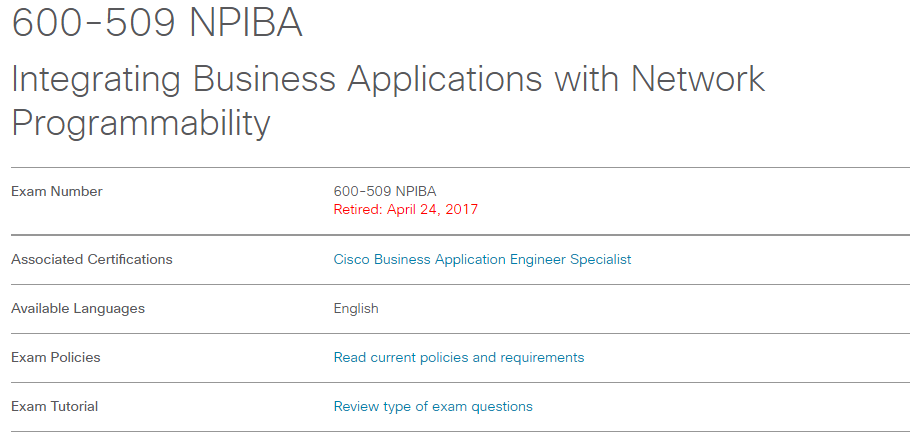Click the 600-509 NPIBA exam number value
Image resolution: width=910 pixels, height=441 pixels.
click(385, 191)
